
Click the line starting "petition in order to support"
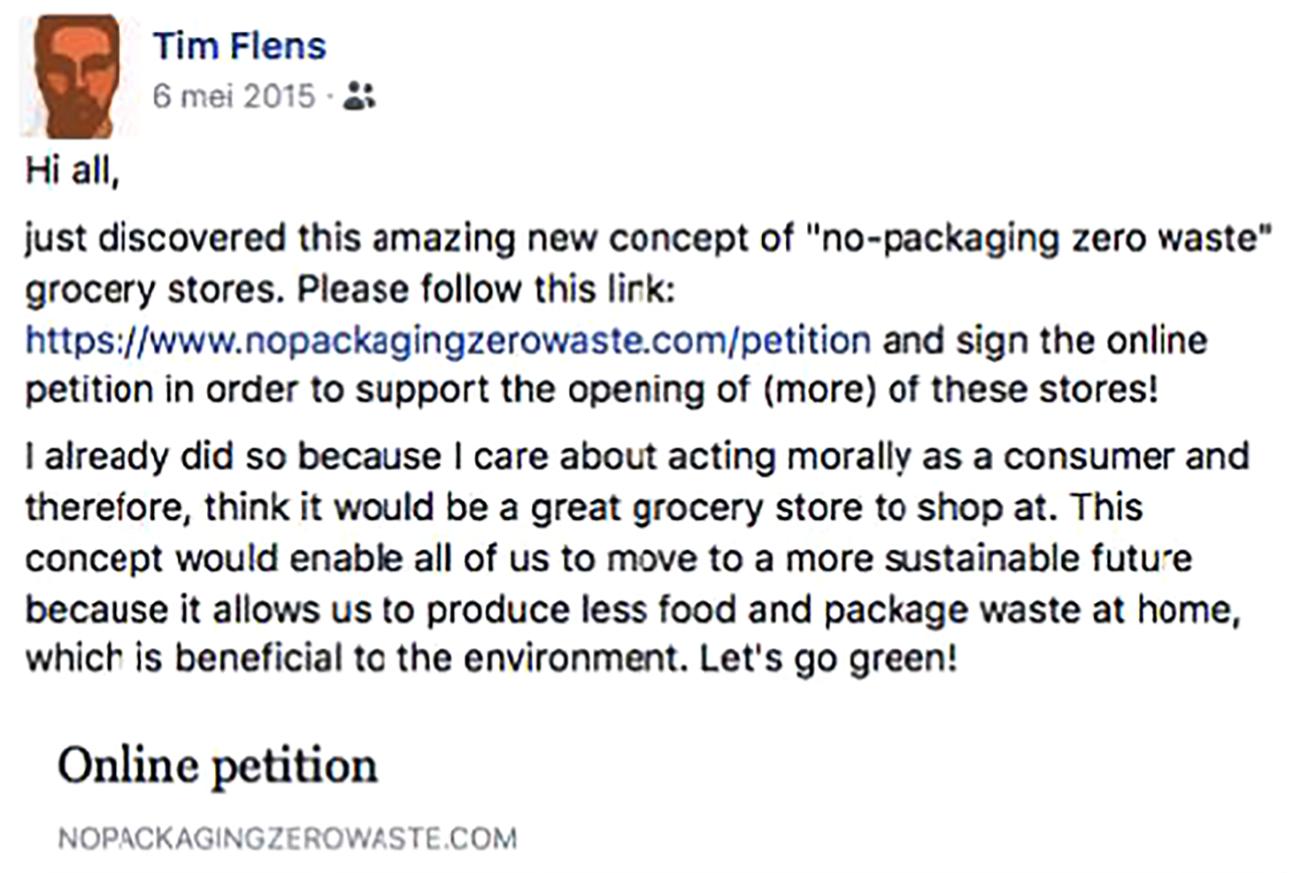(x=592, y=391)
